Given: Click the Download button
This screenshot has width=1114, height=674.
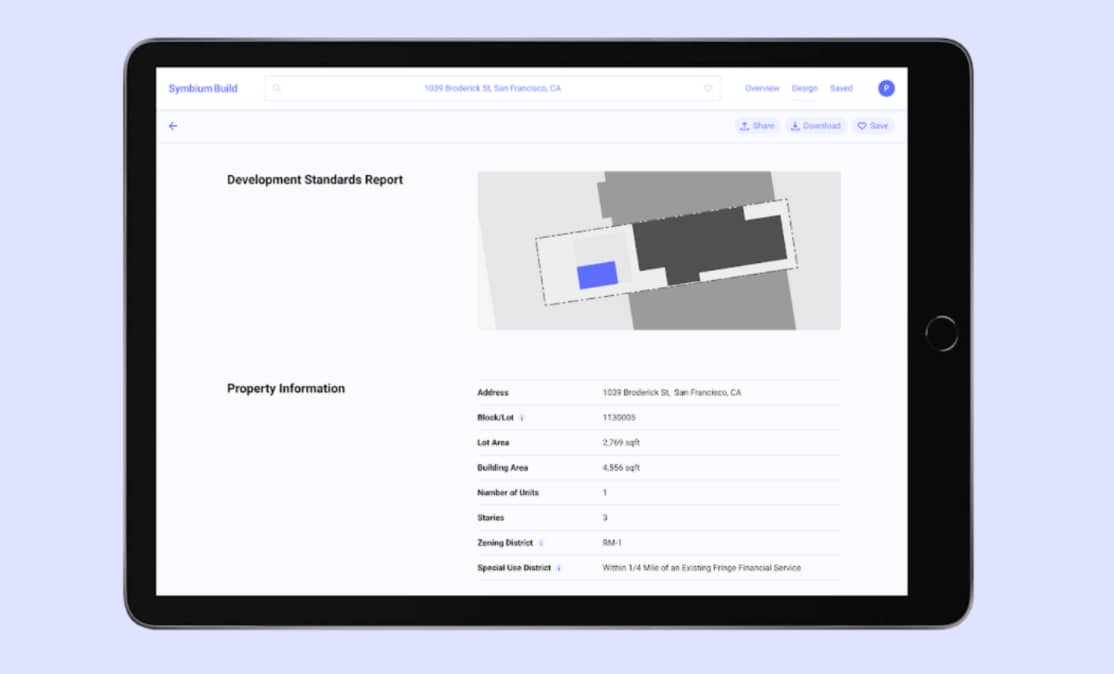Looking at the screenshot, I should tap(815, 126).
